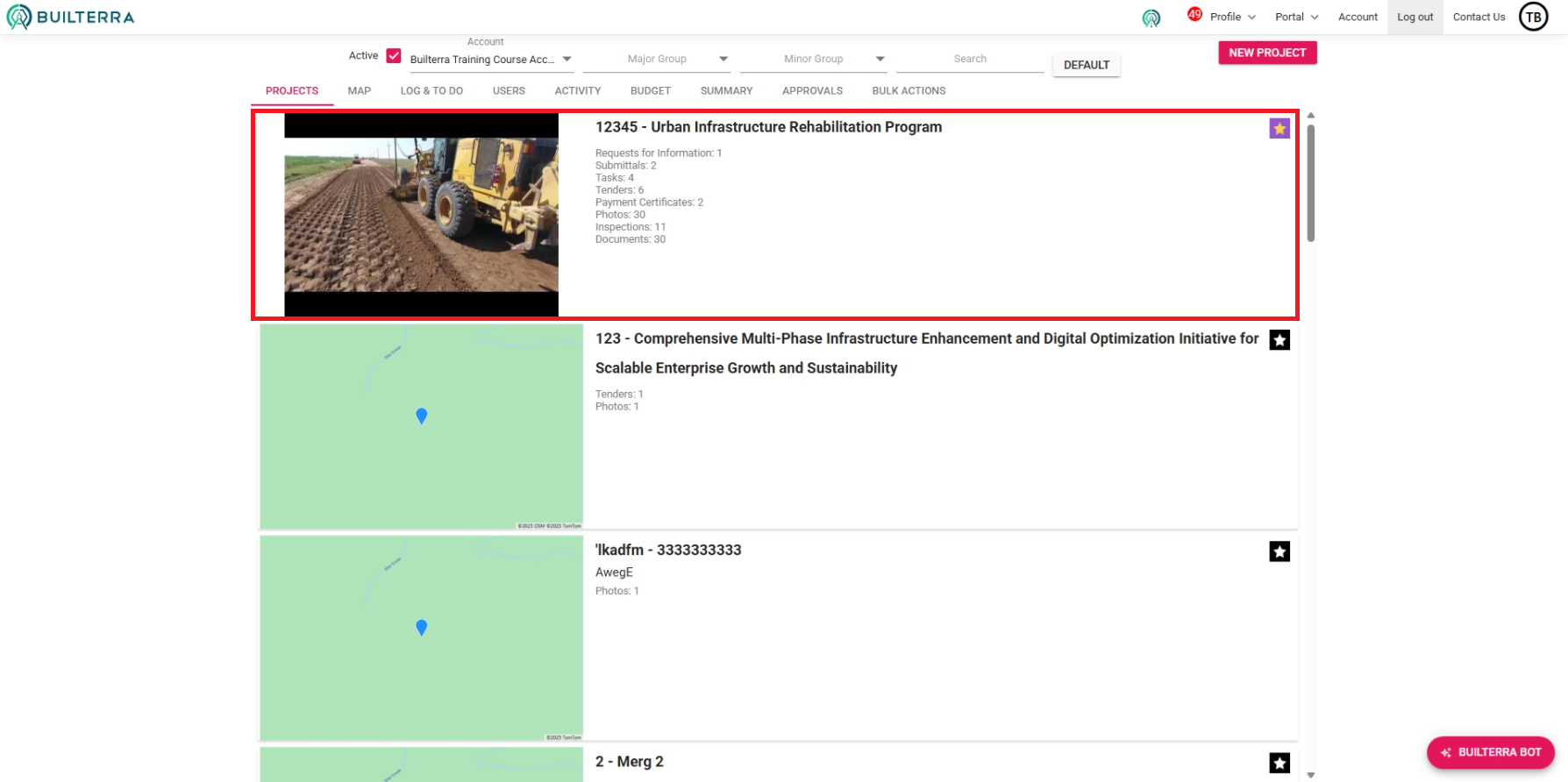Open the Major Group dropdown
Viewport: 1568px width, 782px height.
pos(656,59)
